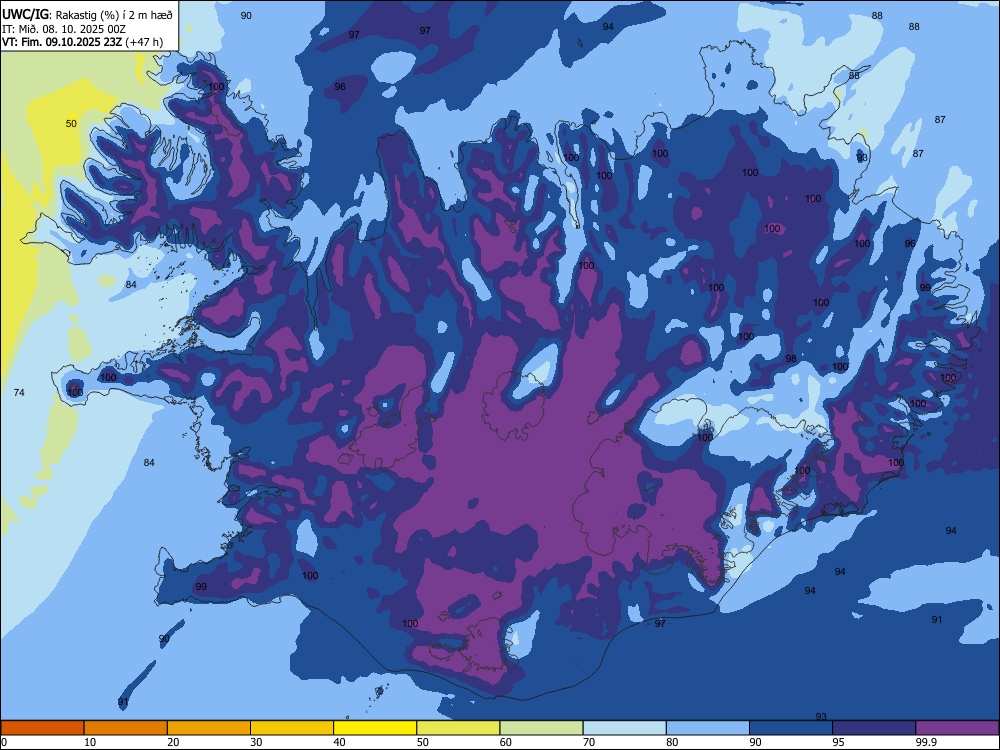Click the light orange 20–30 legend swatch
This screenshot has height=750, width=1000.
click(x=209, y=728)
